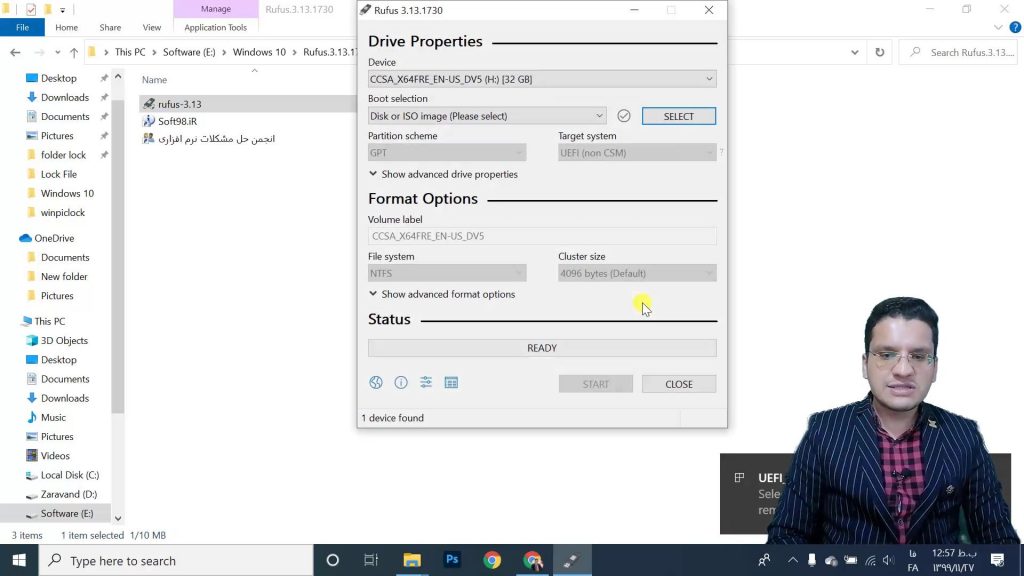
Task: Click the CLOSE button in Rufus
Action: coord(679,384)
